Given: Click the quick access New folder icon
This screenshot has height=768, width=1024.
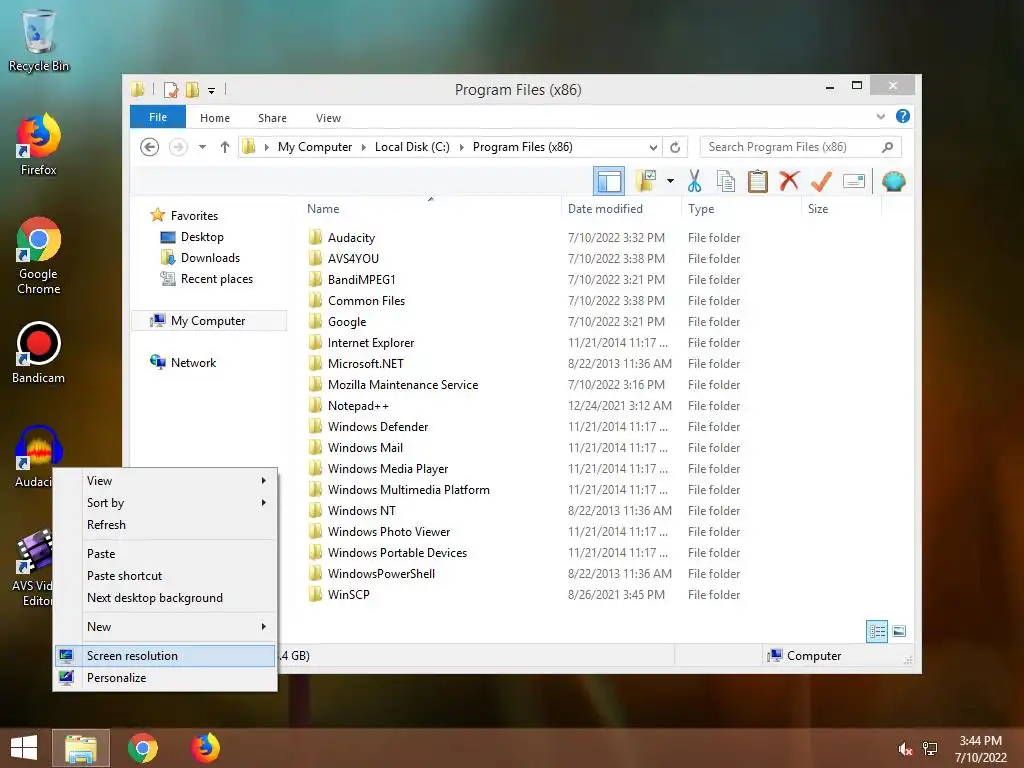Looking at the screenshot, I should pos(192,90).
